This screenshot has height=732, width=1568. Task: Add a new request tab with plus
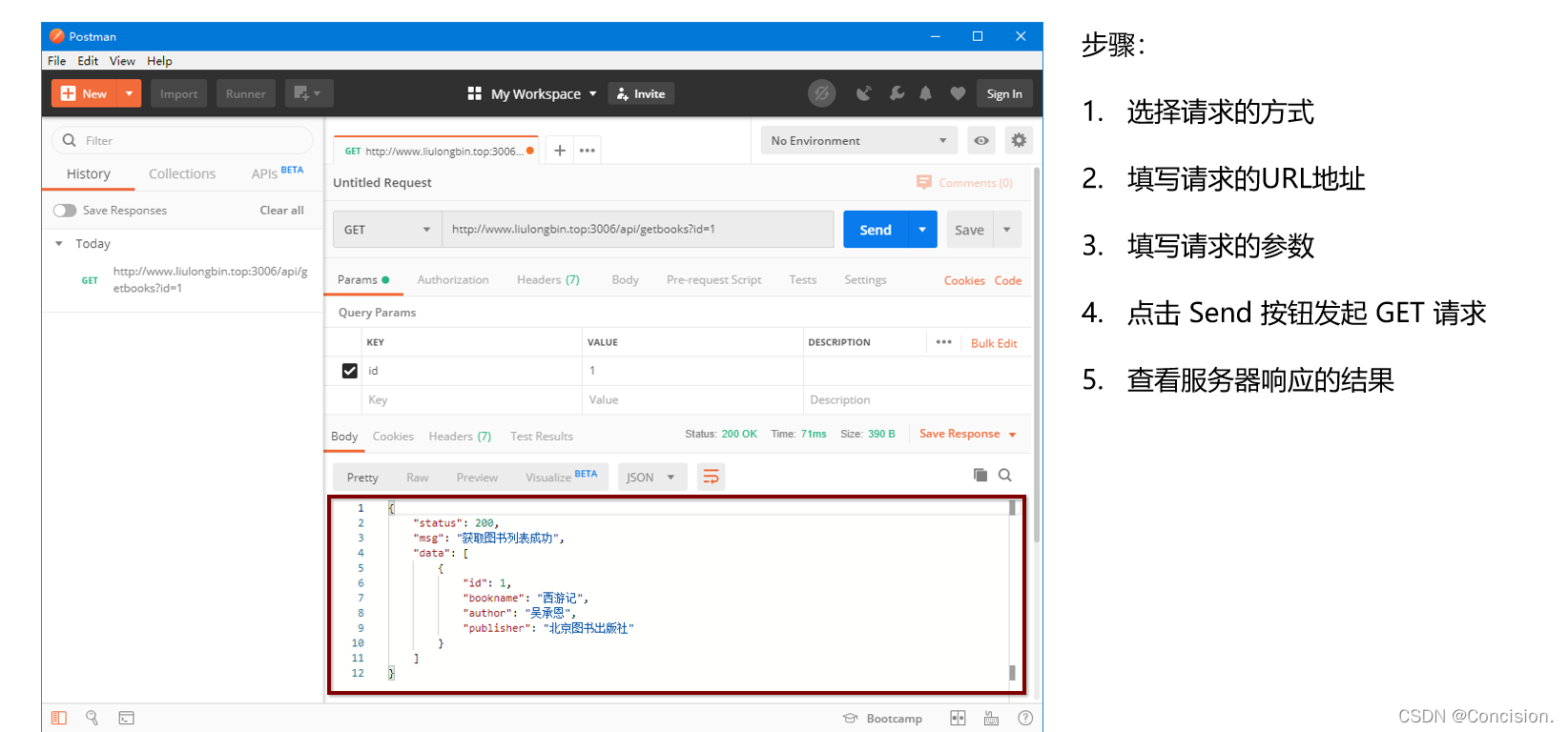pos(560,151)
